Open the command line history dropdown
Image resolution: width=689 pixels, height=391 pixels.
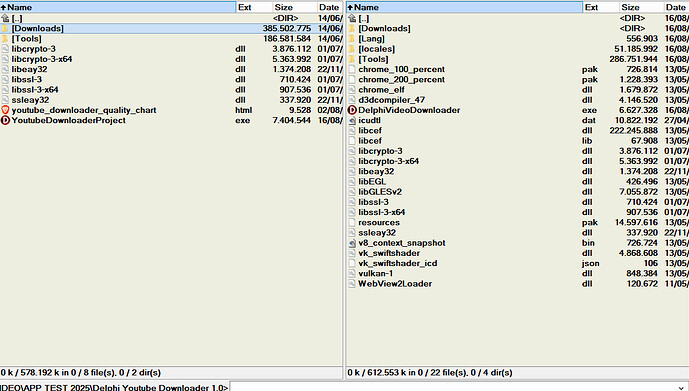click(x=682, y=388)
